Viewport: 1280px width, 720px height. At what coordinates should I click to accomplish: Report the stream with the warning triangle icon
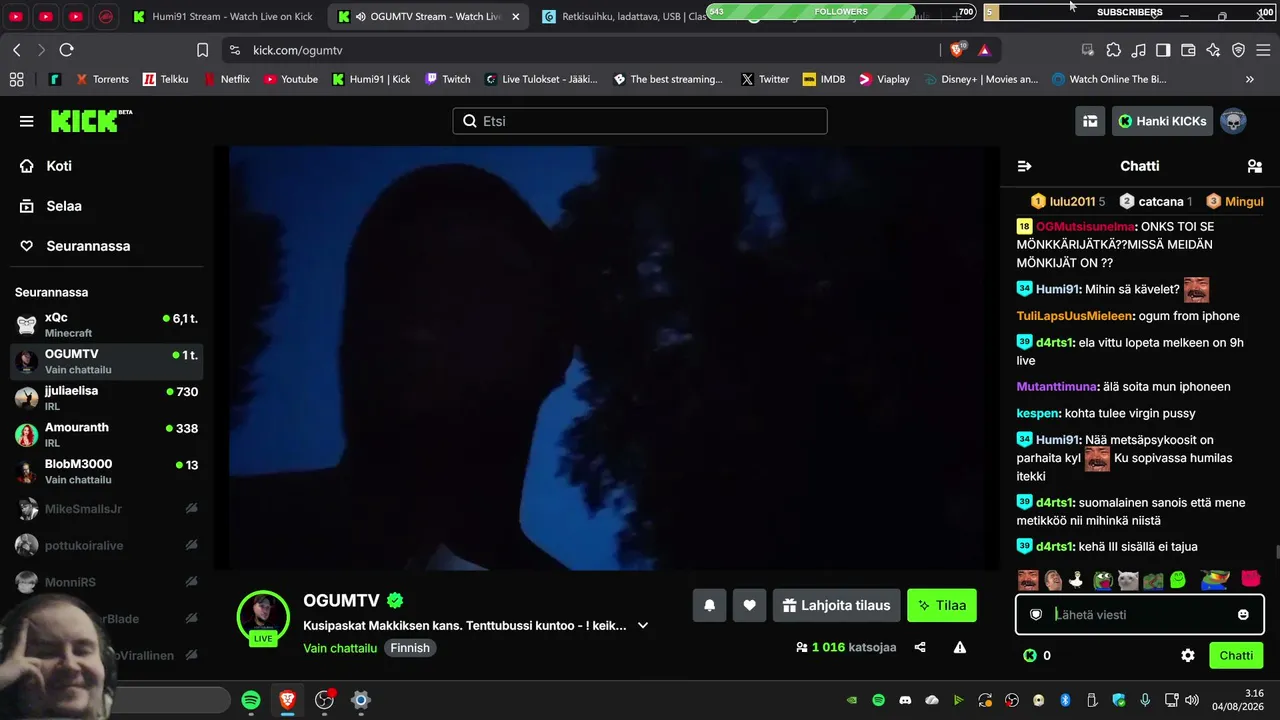tap(960, 647)
